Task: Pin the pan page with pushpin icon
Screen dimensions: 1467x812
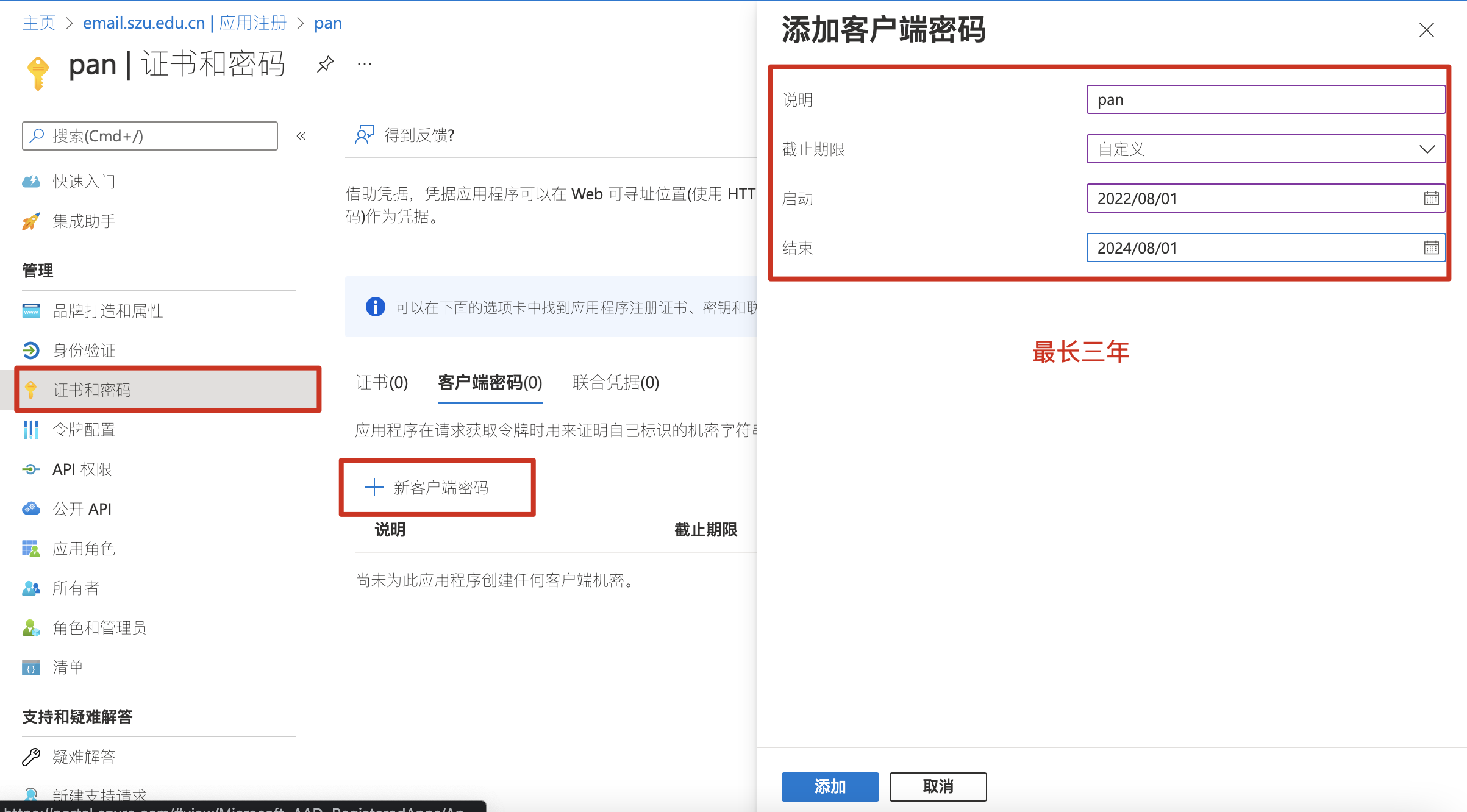Action: [326, 64]
